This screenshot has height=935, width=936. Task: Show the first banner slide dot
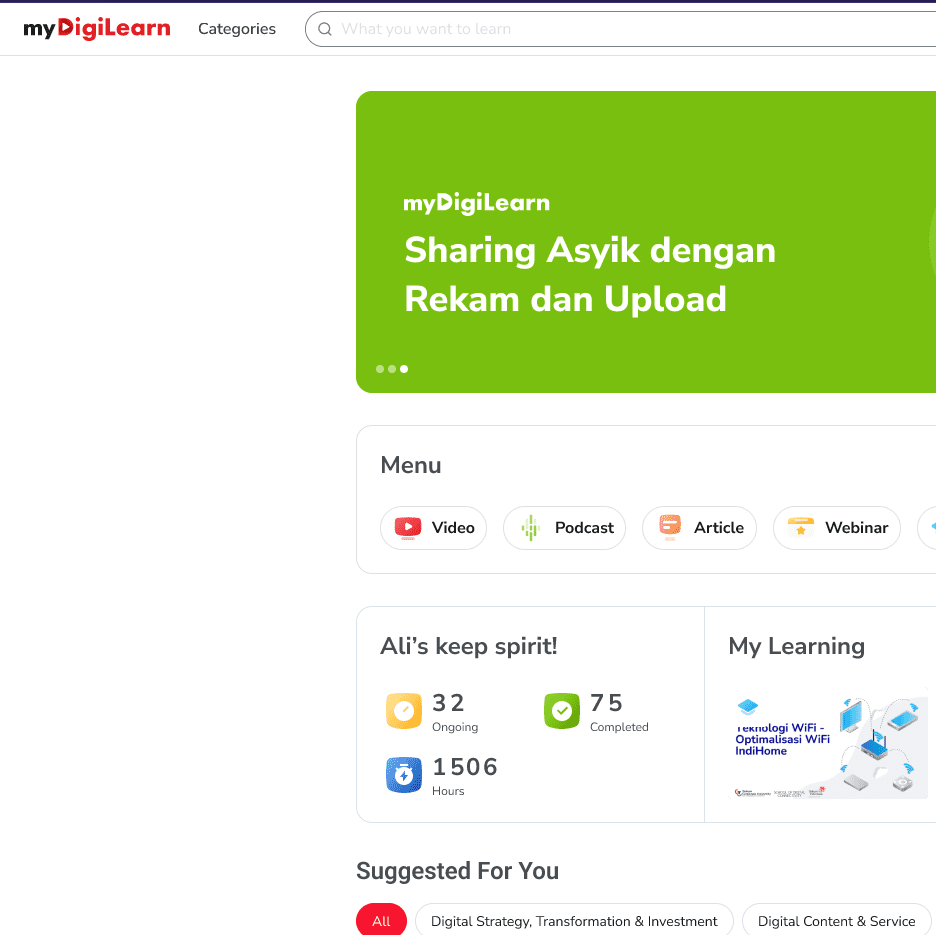coord(380,369)
